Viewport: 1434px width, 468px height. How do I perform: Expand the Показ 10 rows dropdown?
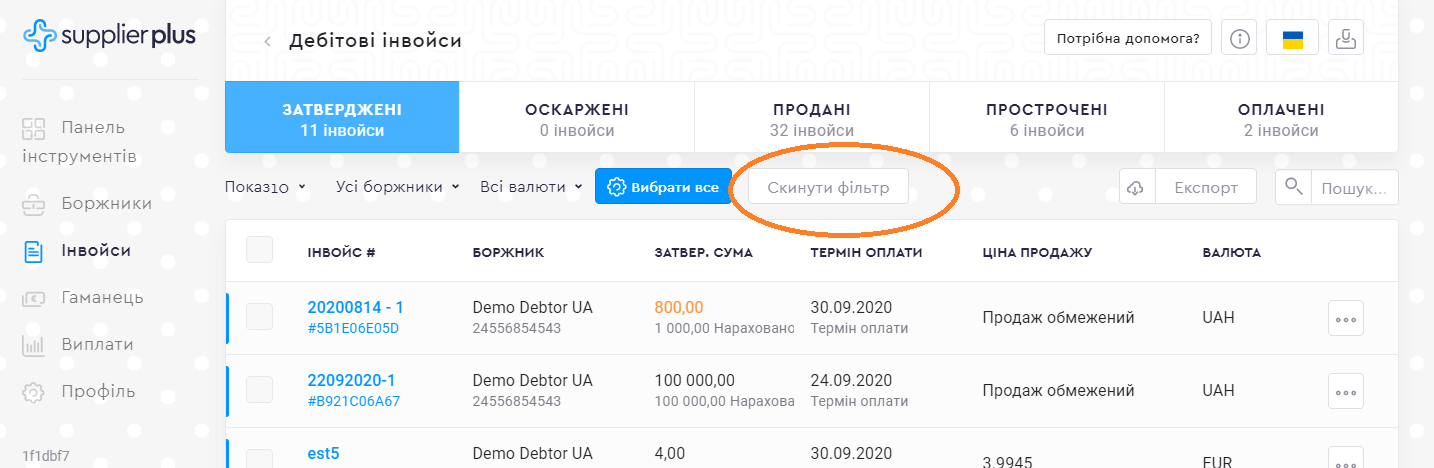pyautogui.click(x=266, y=187)
